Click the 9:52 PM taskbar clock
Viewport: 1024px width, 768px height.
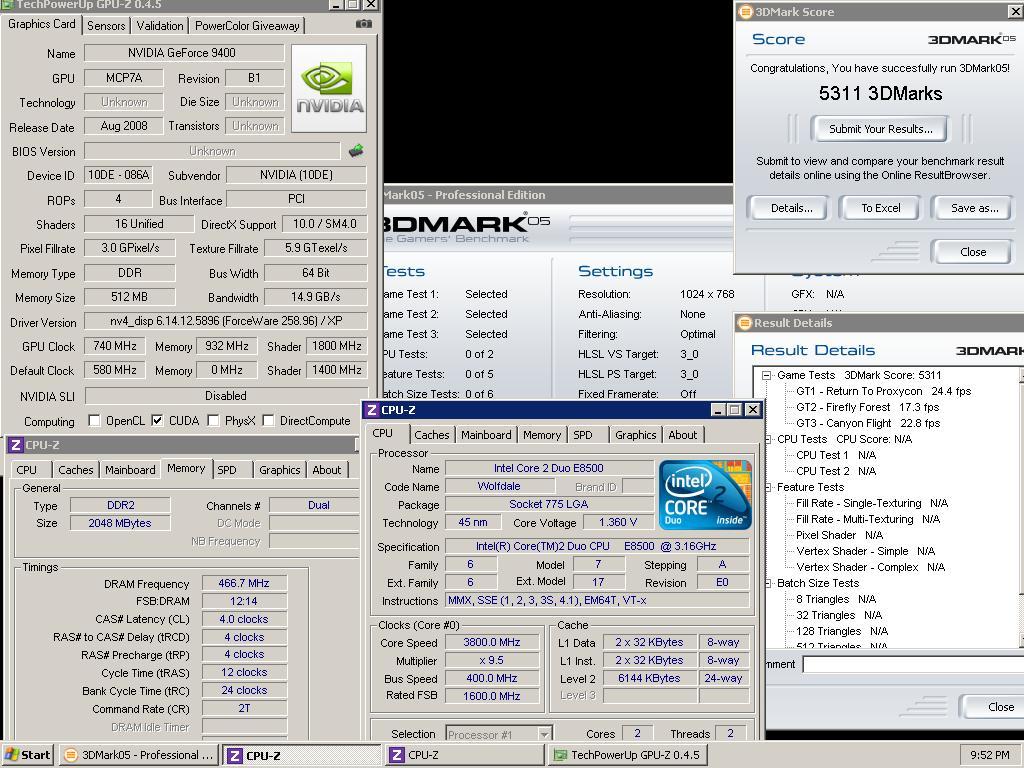pyautogui.click(x=989, y=755)
